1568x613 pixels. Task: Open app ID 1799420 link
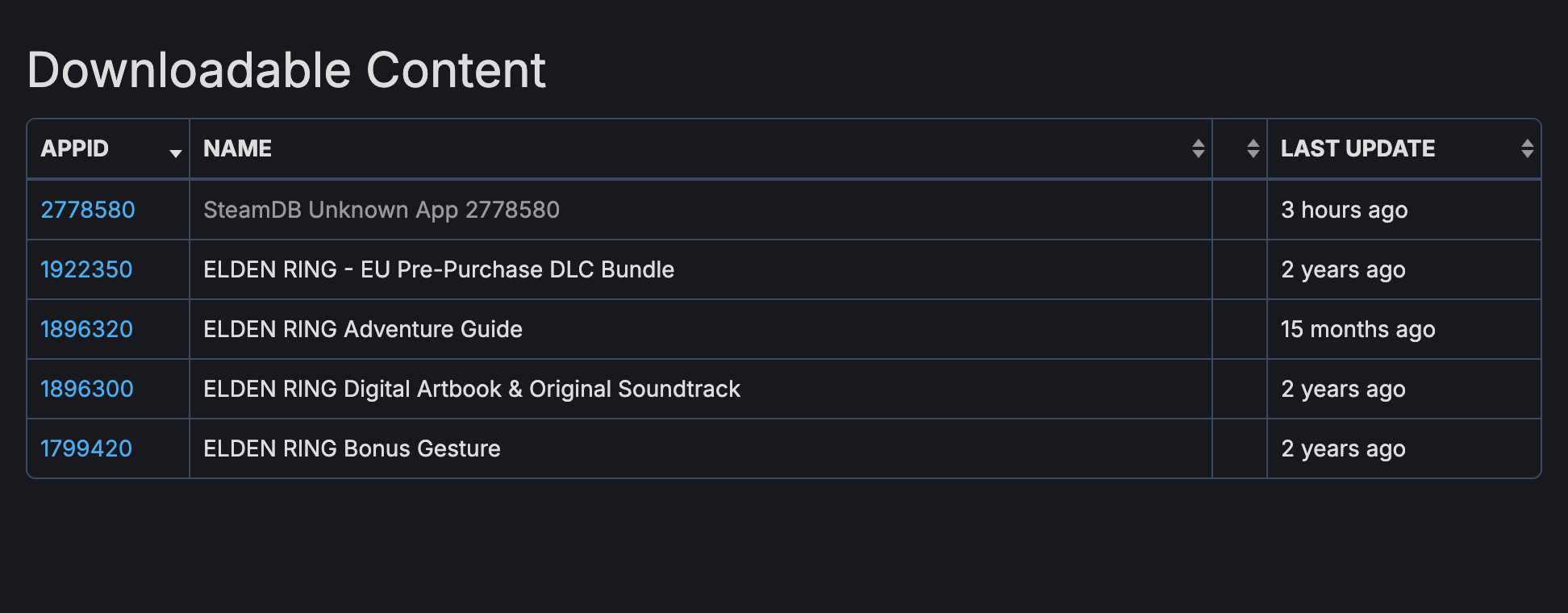click(x=86, y=448)
